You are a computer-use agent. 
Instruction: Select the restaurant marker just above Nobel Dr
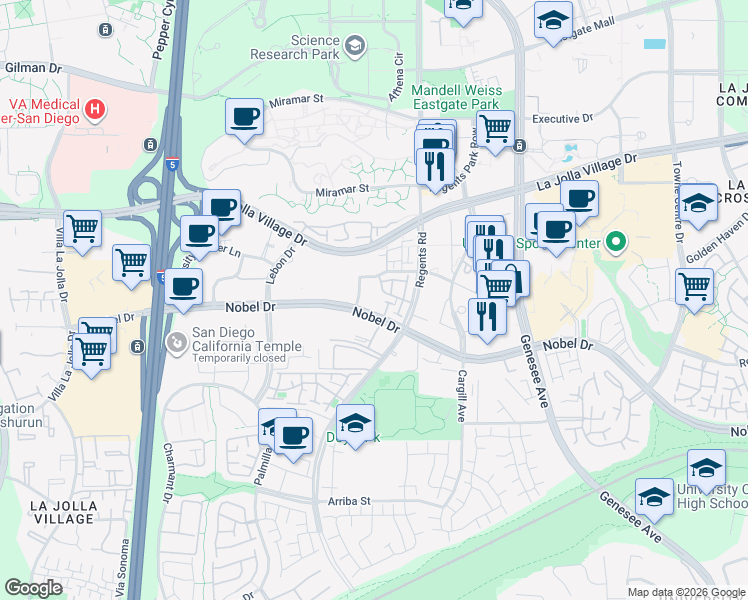(487, 318)
